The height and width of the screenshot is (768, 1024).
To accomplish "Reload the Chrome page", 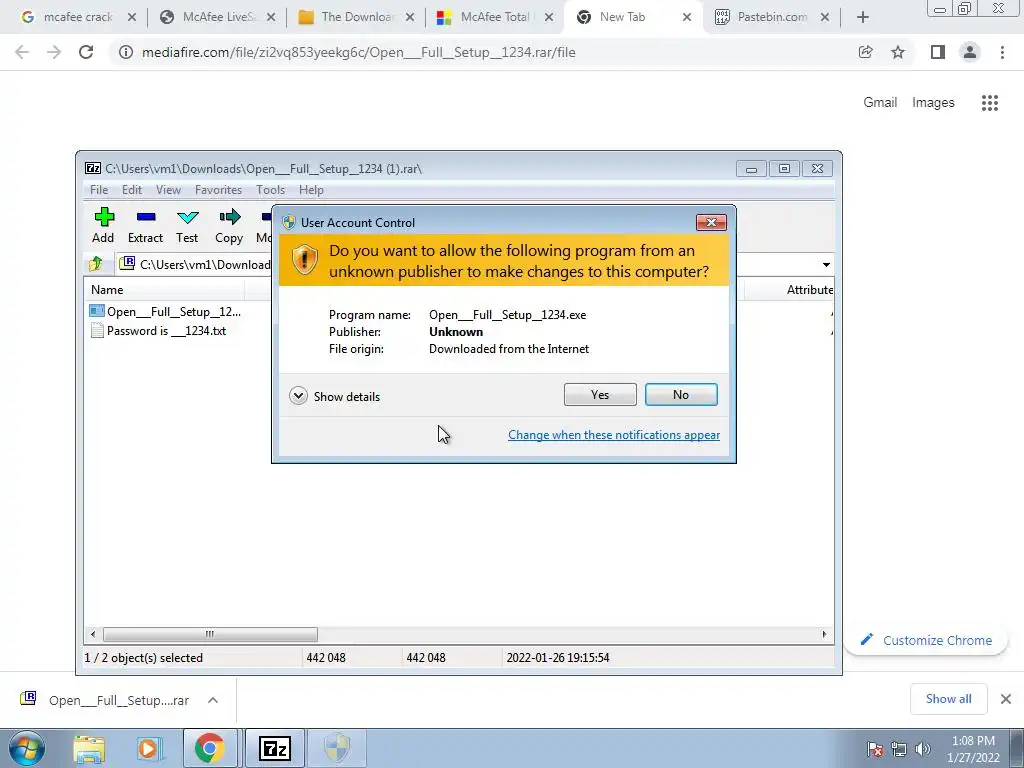I will click(x=86, y=52).
